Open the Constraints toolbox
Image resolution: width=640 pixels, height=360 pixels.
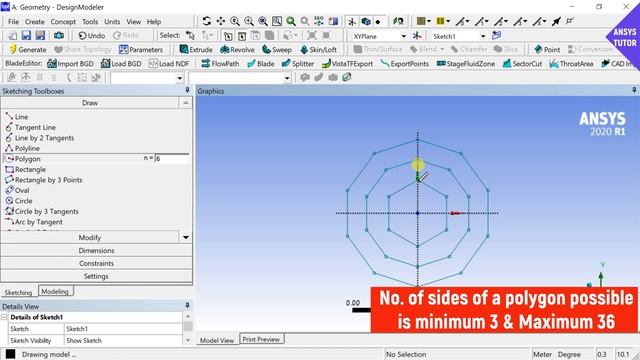click(x=96, y=263)
